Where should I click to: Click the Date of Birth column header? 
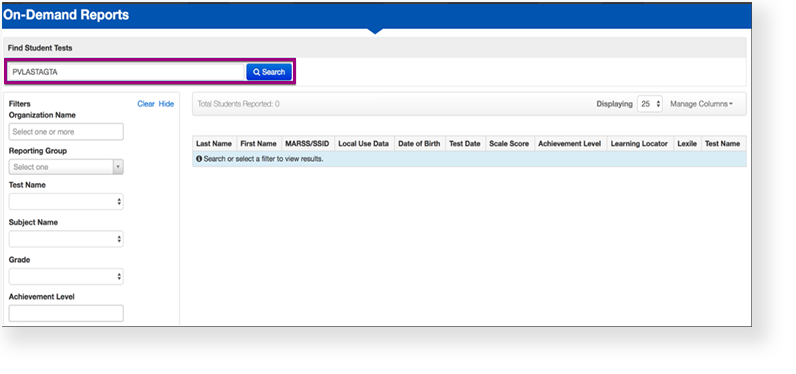click(419, 144)
